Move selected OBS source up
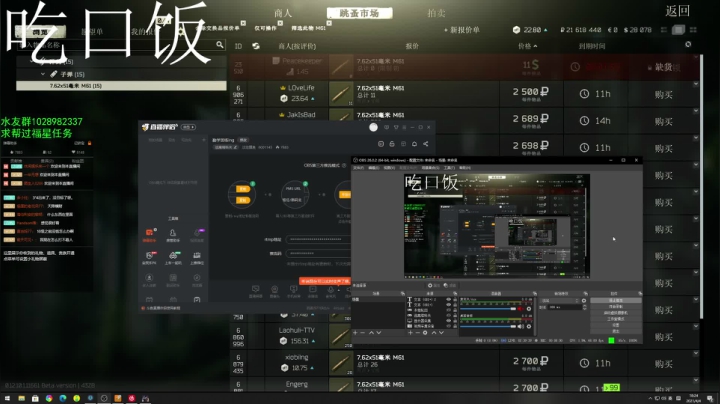 coord(434,333)
